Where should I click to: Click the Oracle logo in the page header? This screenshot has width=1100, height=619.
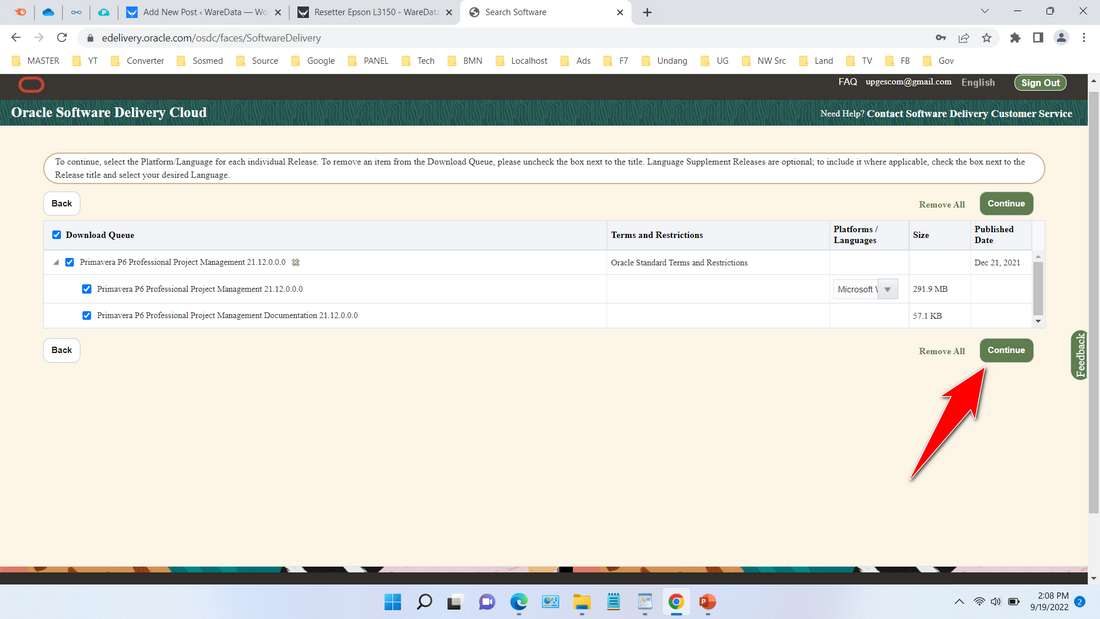coord(31,85)
